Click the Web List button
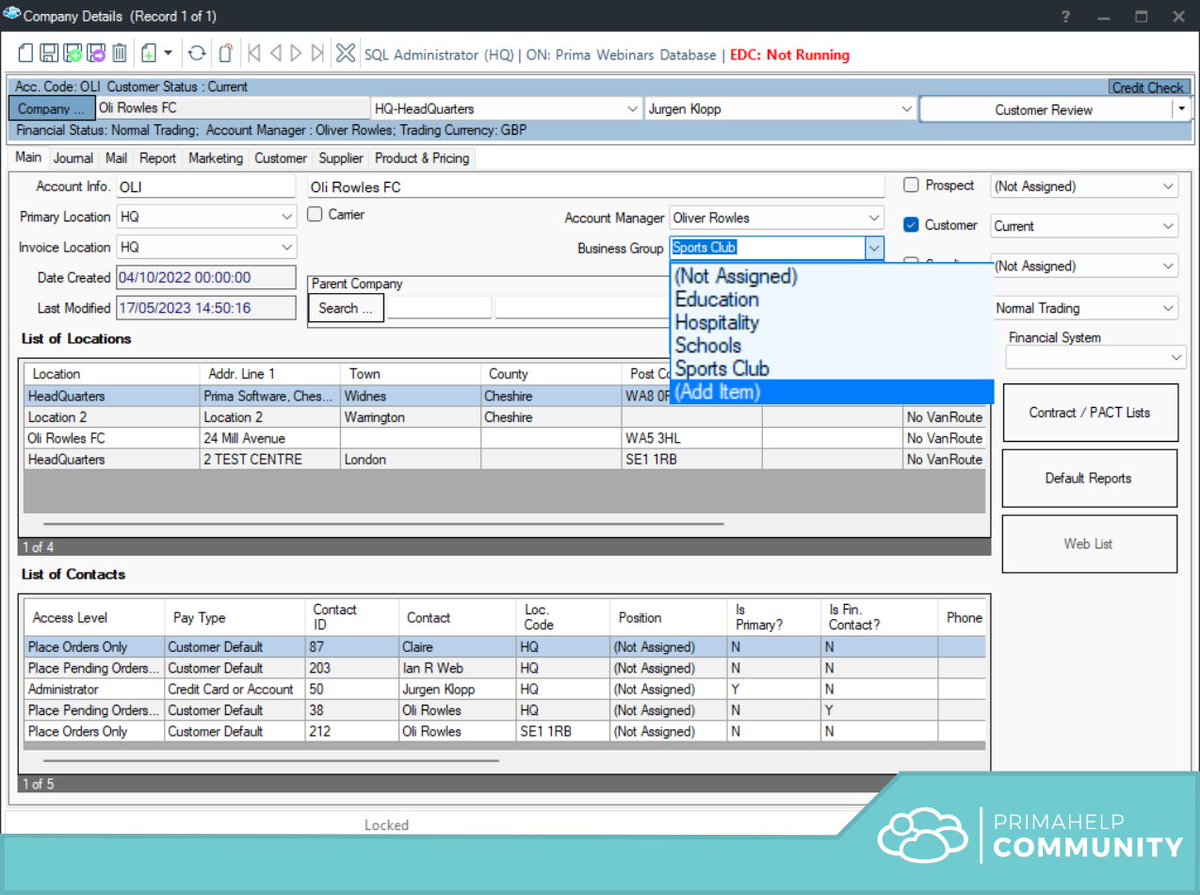This screenshot has height=895, width=1200. click(x=1089, y=544)
